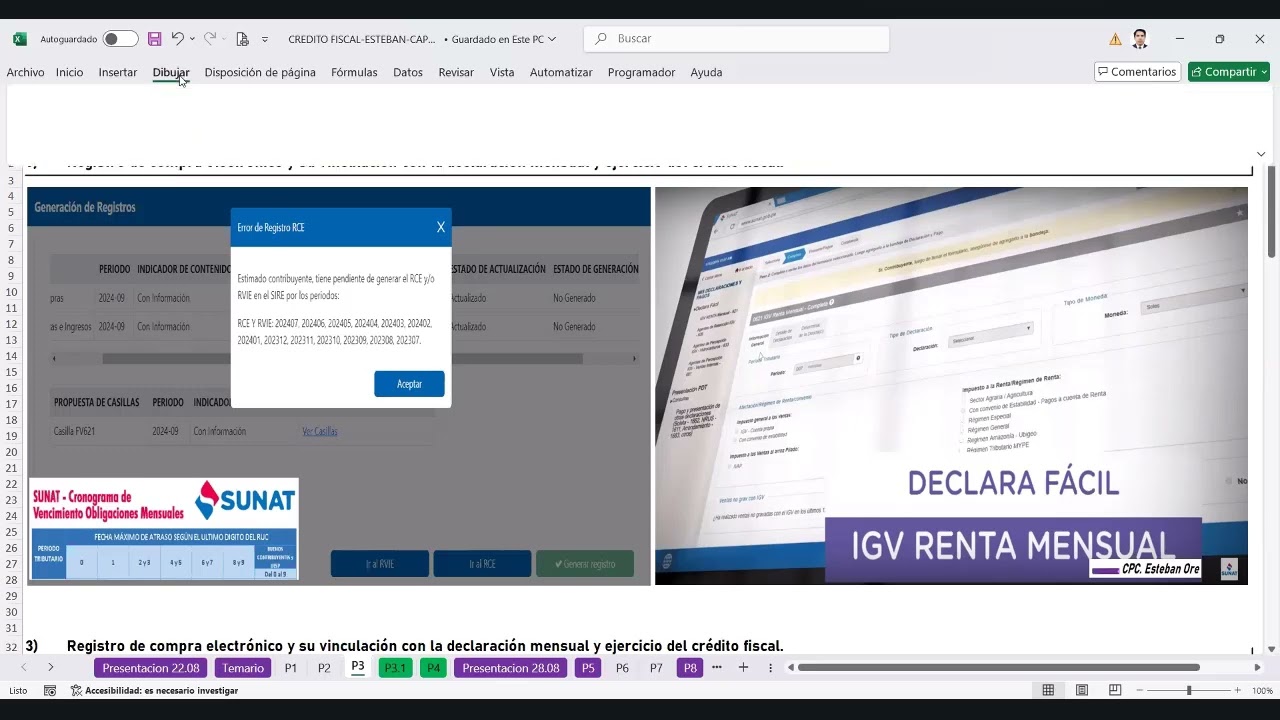Open the Accesibilidad: es necesario investigar status
The image size is (1280, 720).
(x=154, y=690)
